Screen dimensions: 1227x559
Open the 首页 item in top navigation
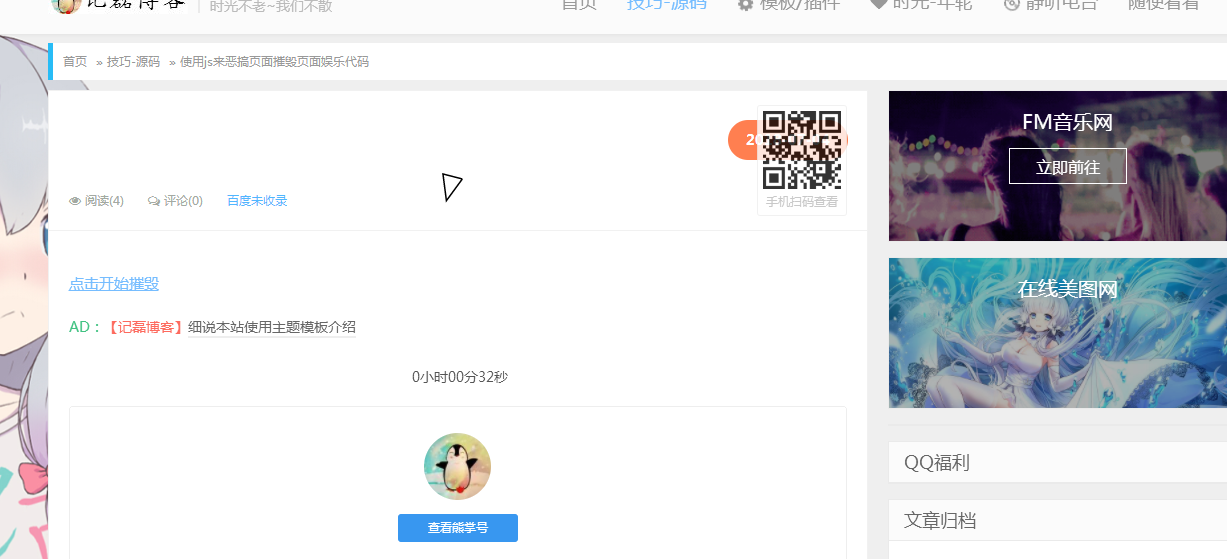(579, 5)
